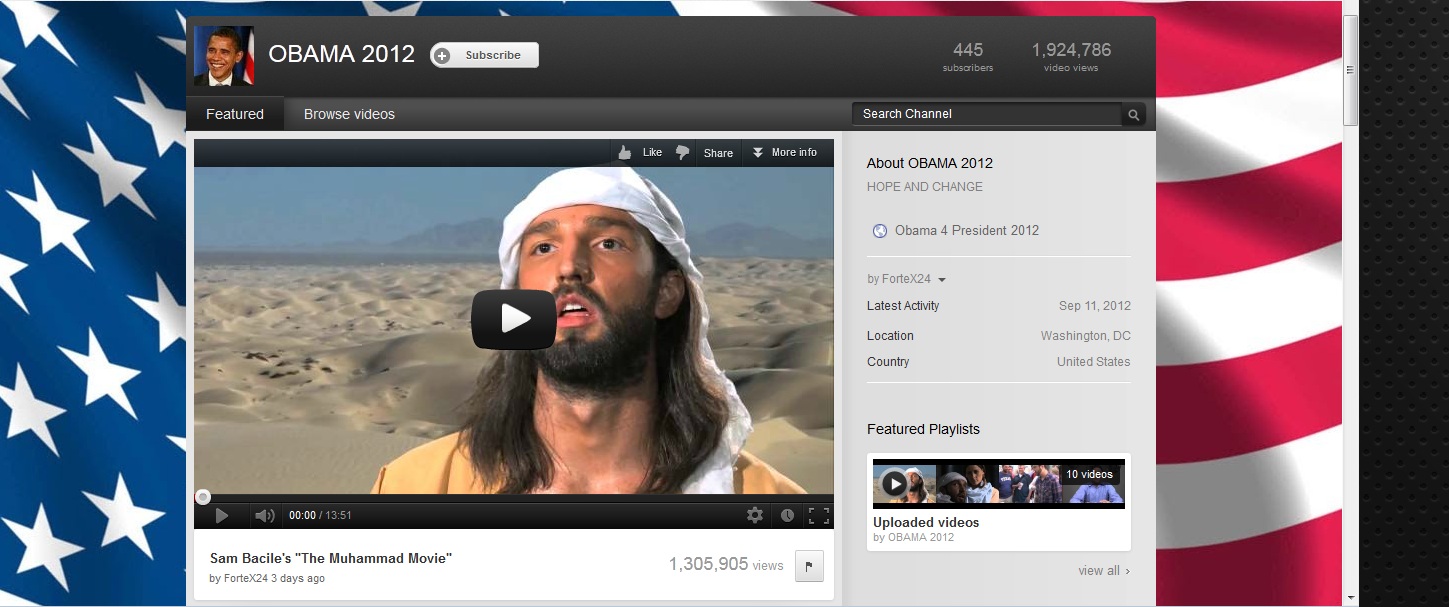This screenshot has width=1449, height=607.
Task: Click the thumbs-down dislike icon
Action: pos(683,153)
